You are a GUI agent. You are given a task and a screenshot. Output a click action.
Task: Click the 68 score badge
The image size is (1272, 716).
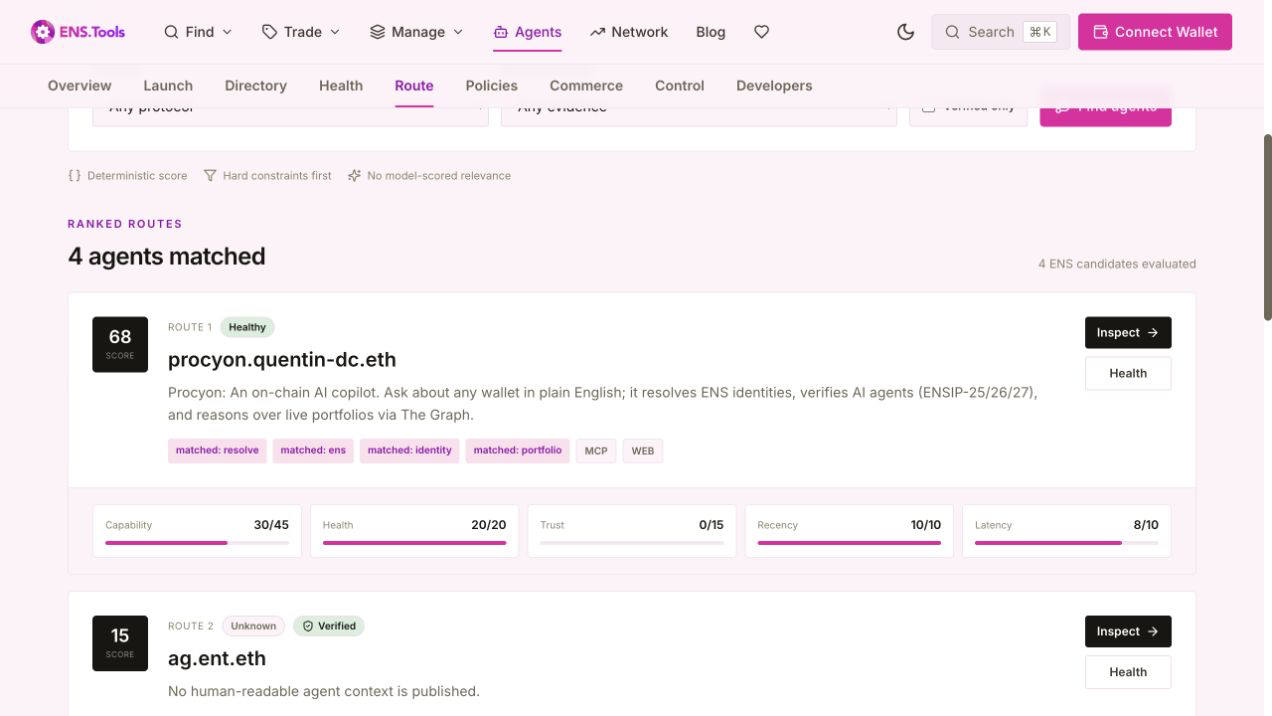(x=120, y=345)
